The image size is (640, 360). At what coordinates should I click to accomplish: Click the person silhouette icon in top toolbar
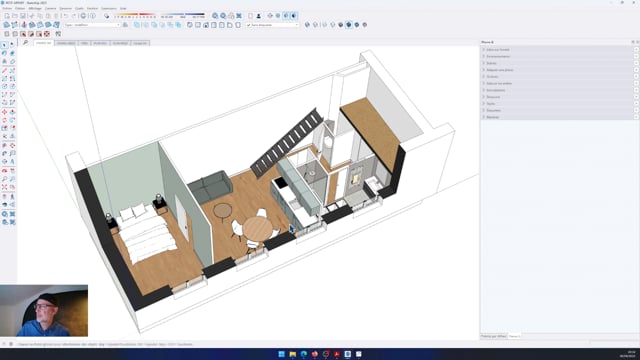(258, 16)
